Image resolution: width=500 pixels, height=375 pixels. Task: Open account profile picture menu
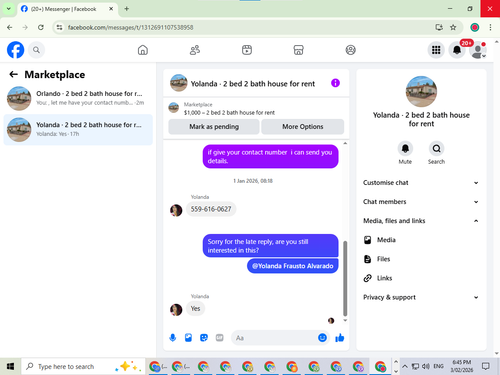(x=478, y=50)
